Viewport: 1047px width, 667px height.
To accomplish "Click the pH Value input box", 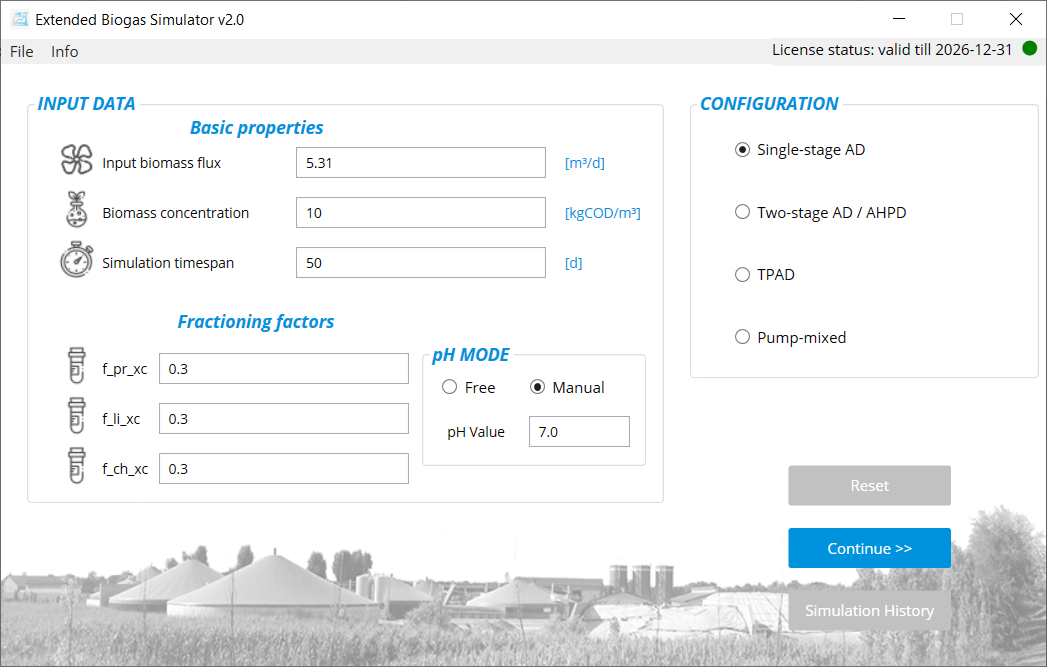I will [x=579, y=431].
